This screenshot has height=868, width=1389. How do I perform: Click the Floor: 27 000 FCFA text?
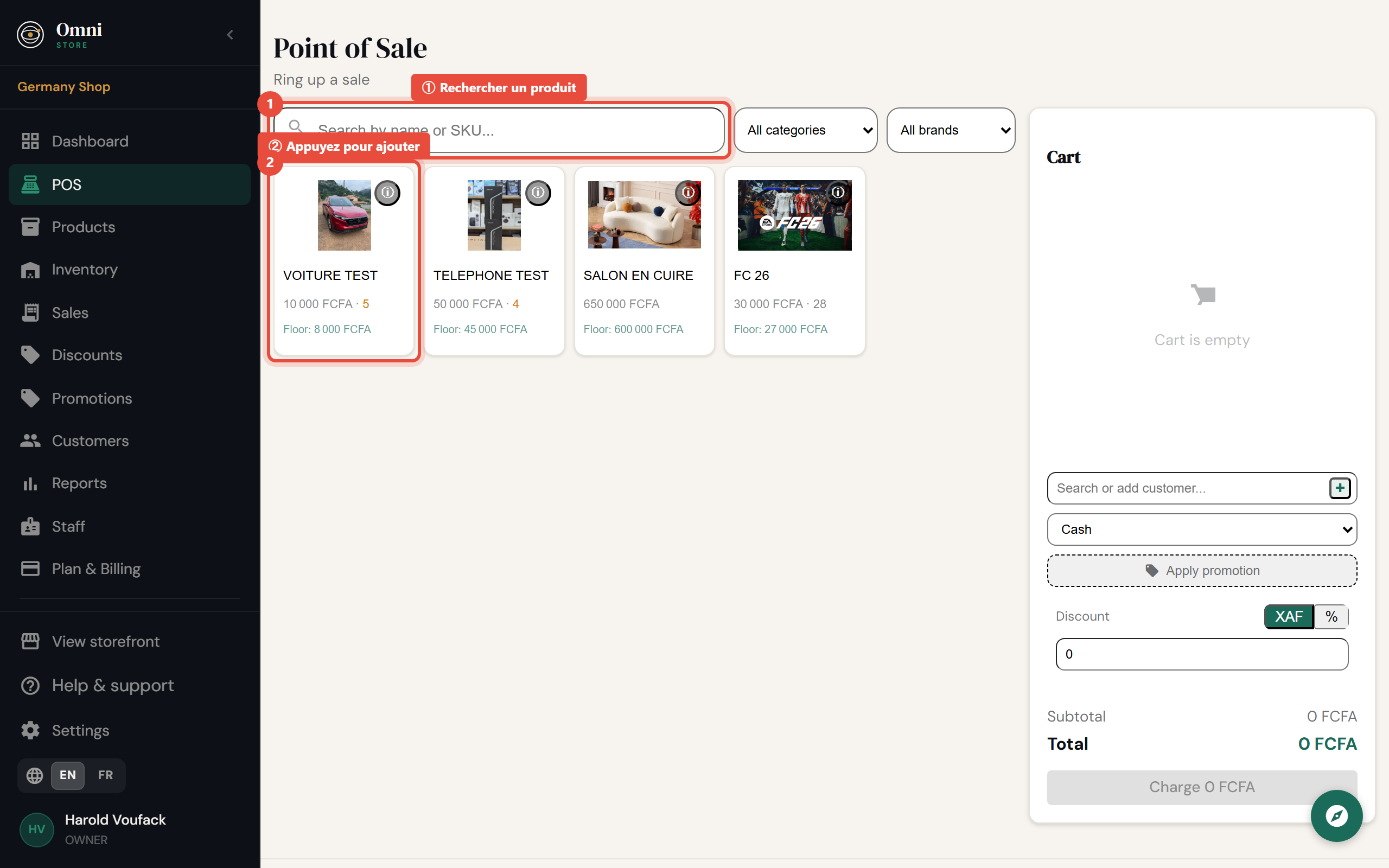point(780,329)
